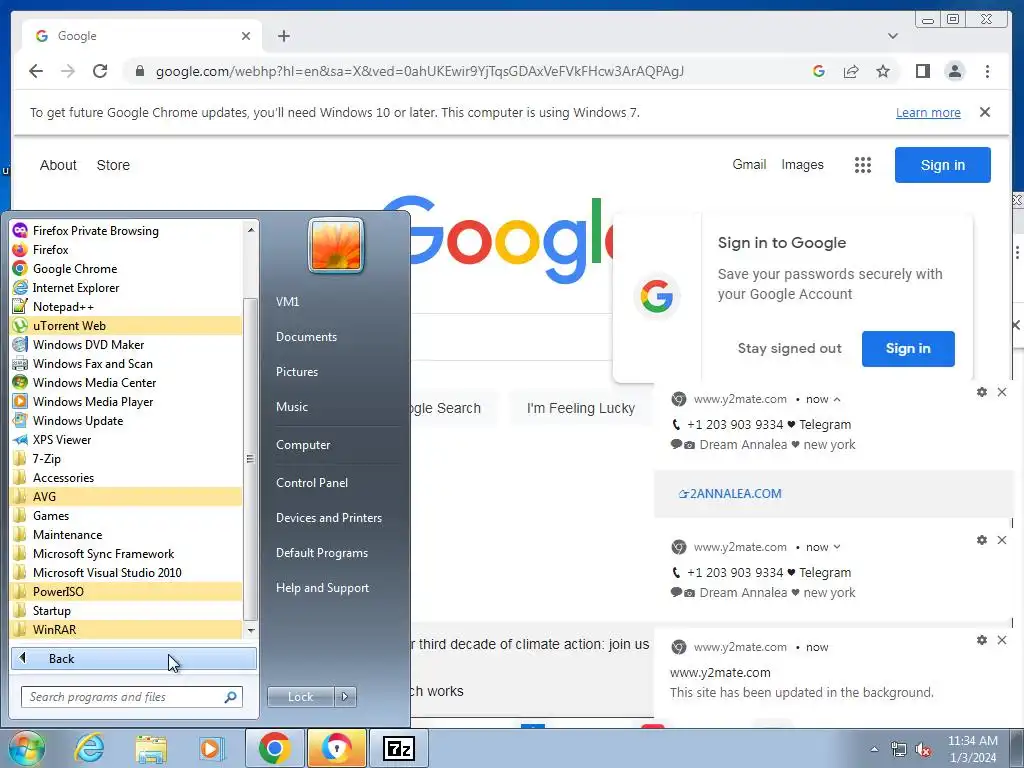Click the volume muted tray icon

coord(923,750)
